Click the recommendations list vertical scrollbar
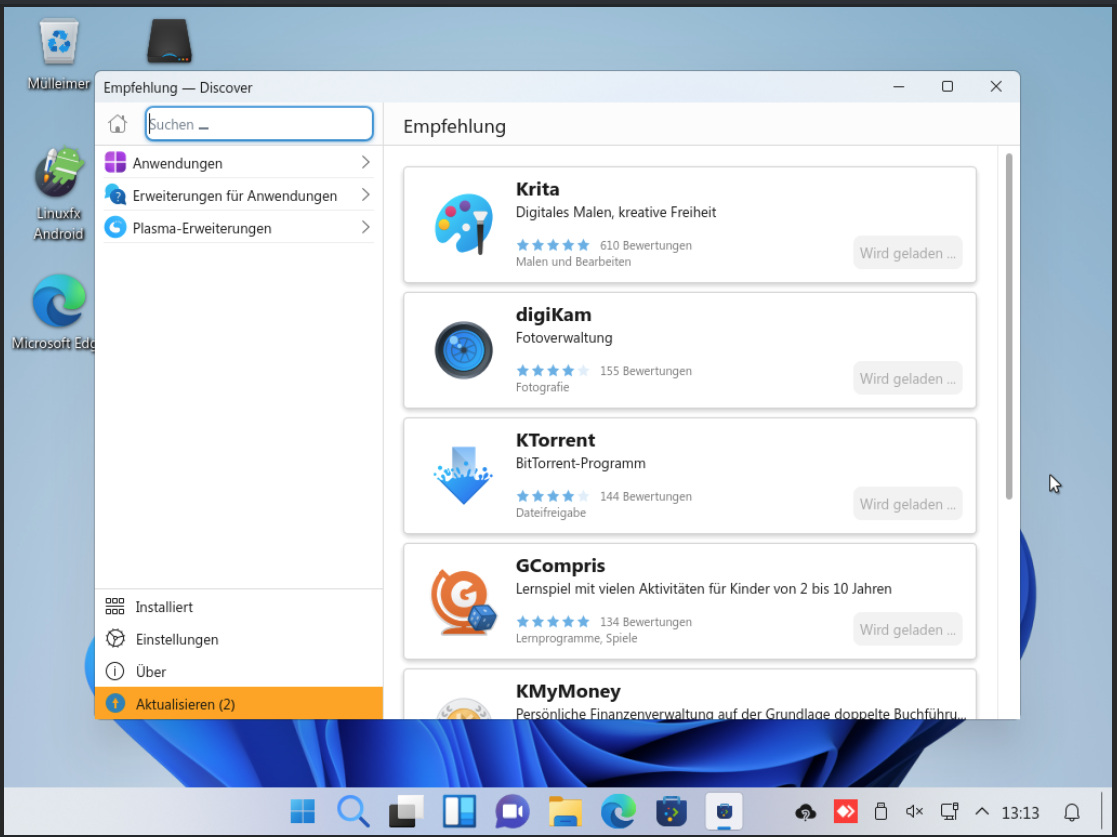 (x=1009, y=326)
